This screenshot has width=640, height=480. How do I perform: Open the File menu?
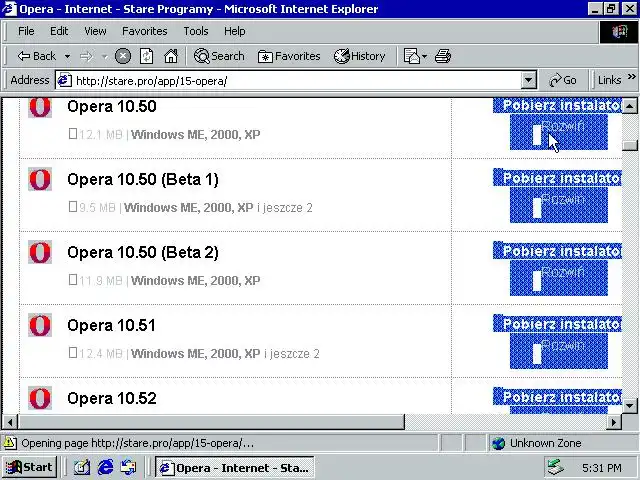pyautogui.click(x=26, y=31)
